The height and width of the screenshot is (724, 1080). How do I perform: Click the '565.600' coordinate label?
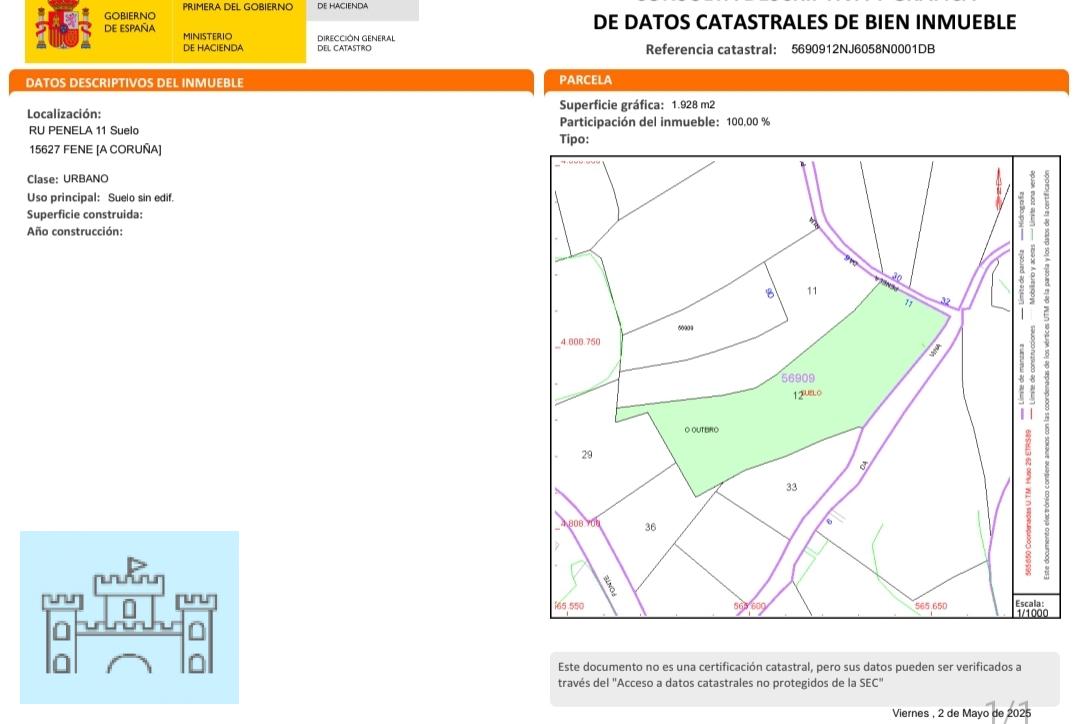coord(749,606)
